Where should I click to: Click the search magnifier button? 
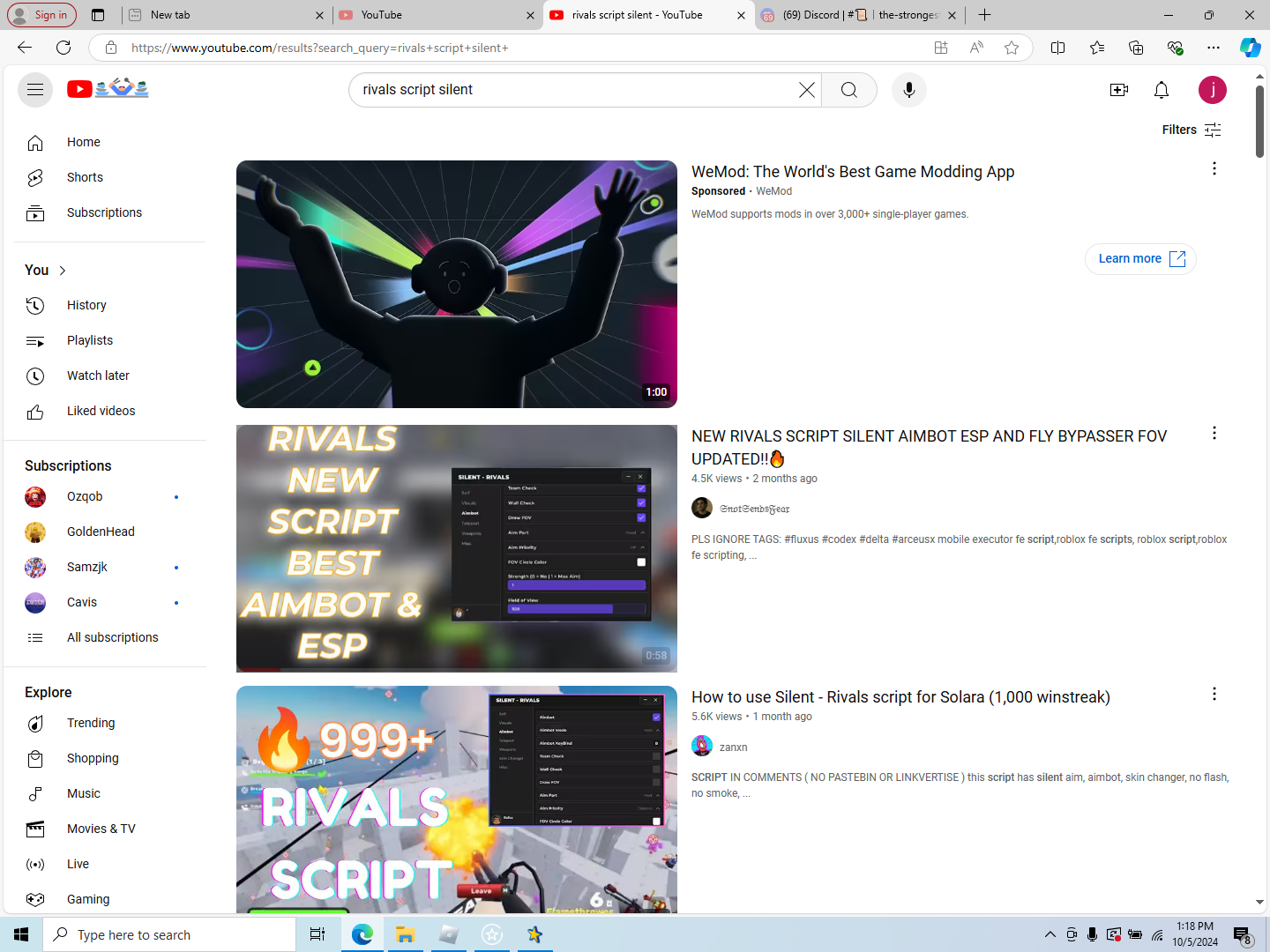(x=848, y=90)
